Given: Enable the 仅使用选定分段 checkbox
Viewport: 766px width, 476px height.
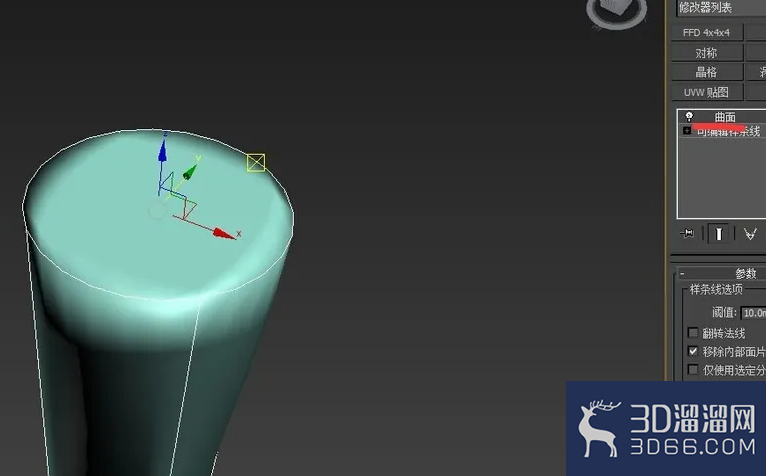Looking at the screenshot, I should pyautogui.click(x=692, y=369).
